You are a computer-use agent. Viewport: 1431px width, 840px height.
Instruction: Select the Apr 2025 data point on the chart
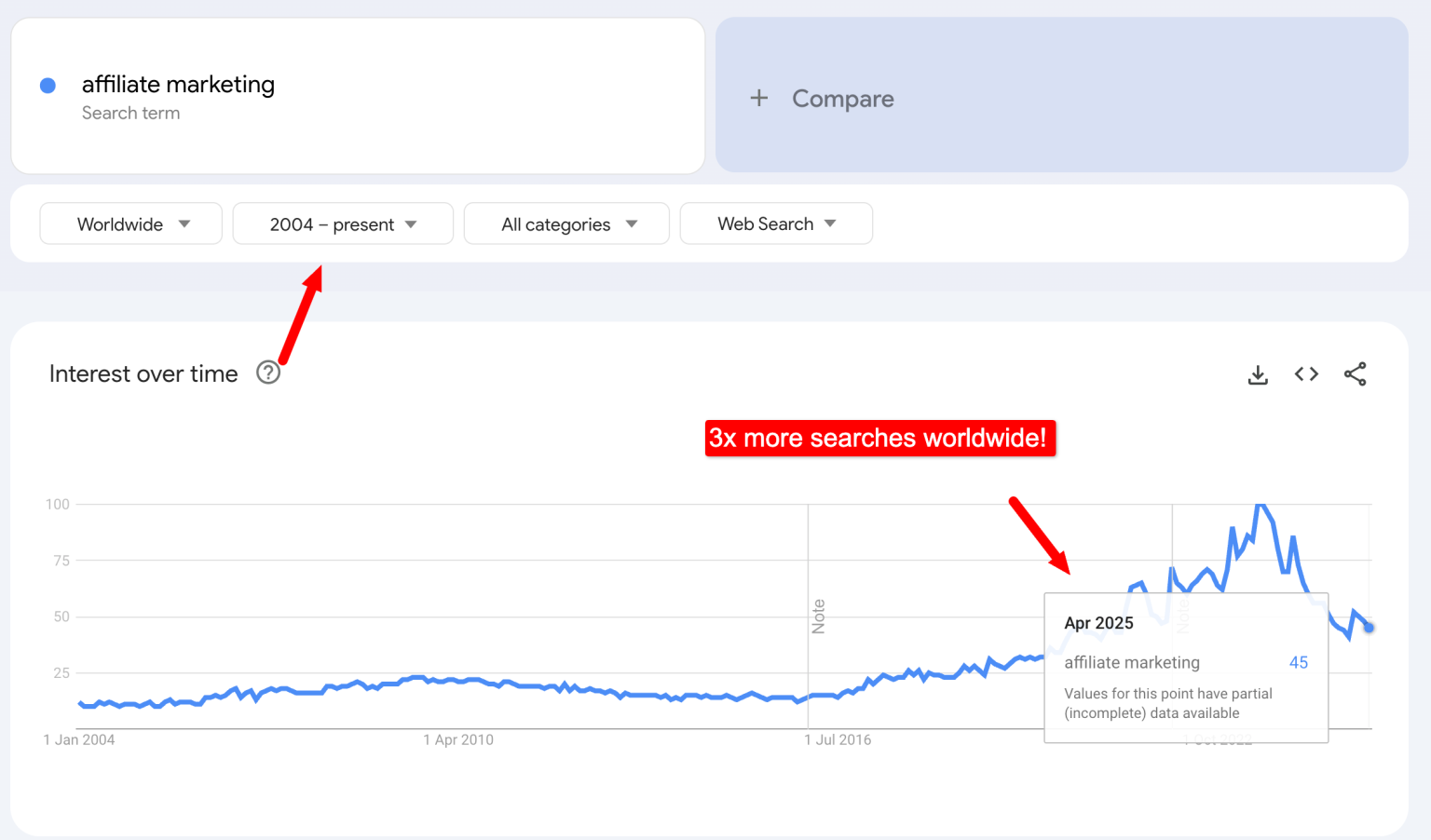pyautogui.click(x=1370, y=628)
